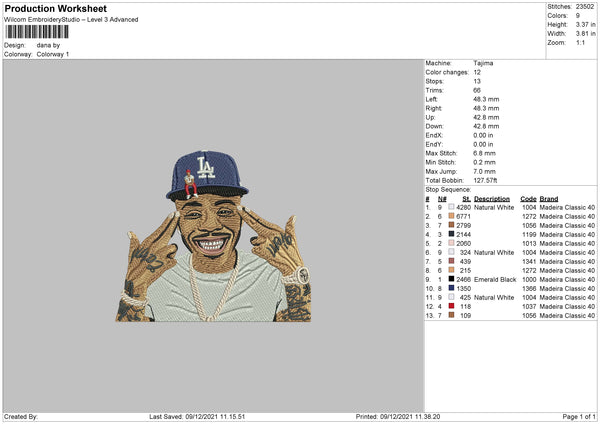Click thread code 1013 in row 5
This screenshot has height=424, width=600.
[x=529, y=243]
